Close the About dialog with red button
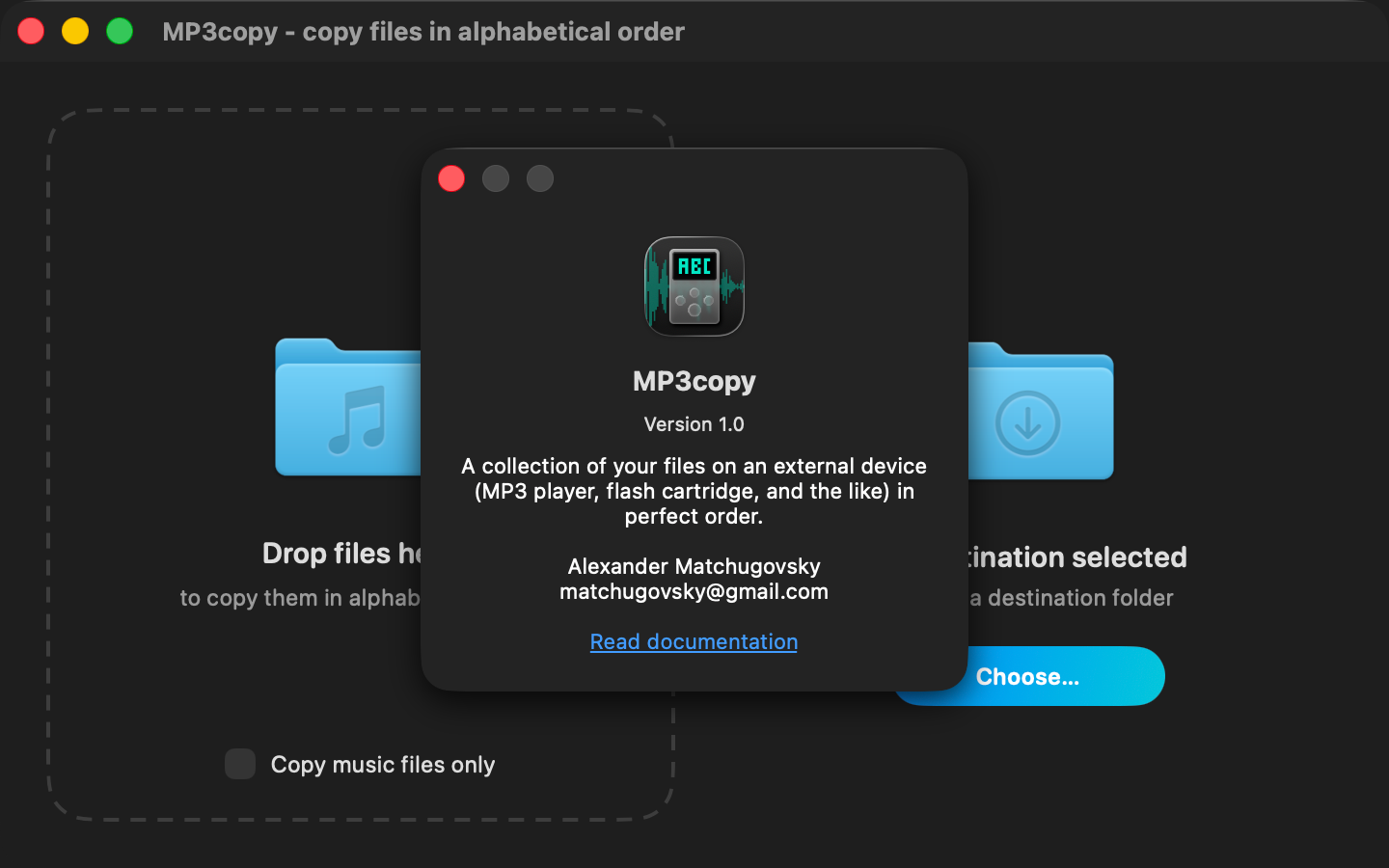Viewport: 1389px width, 868px height. [x=451, y=178]
